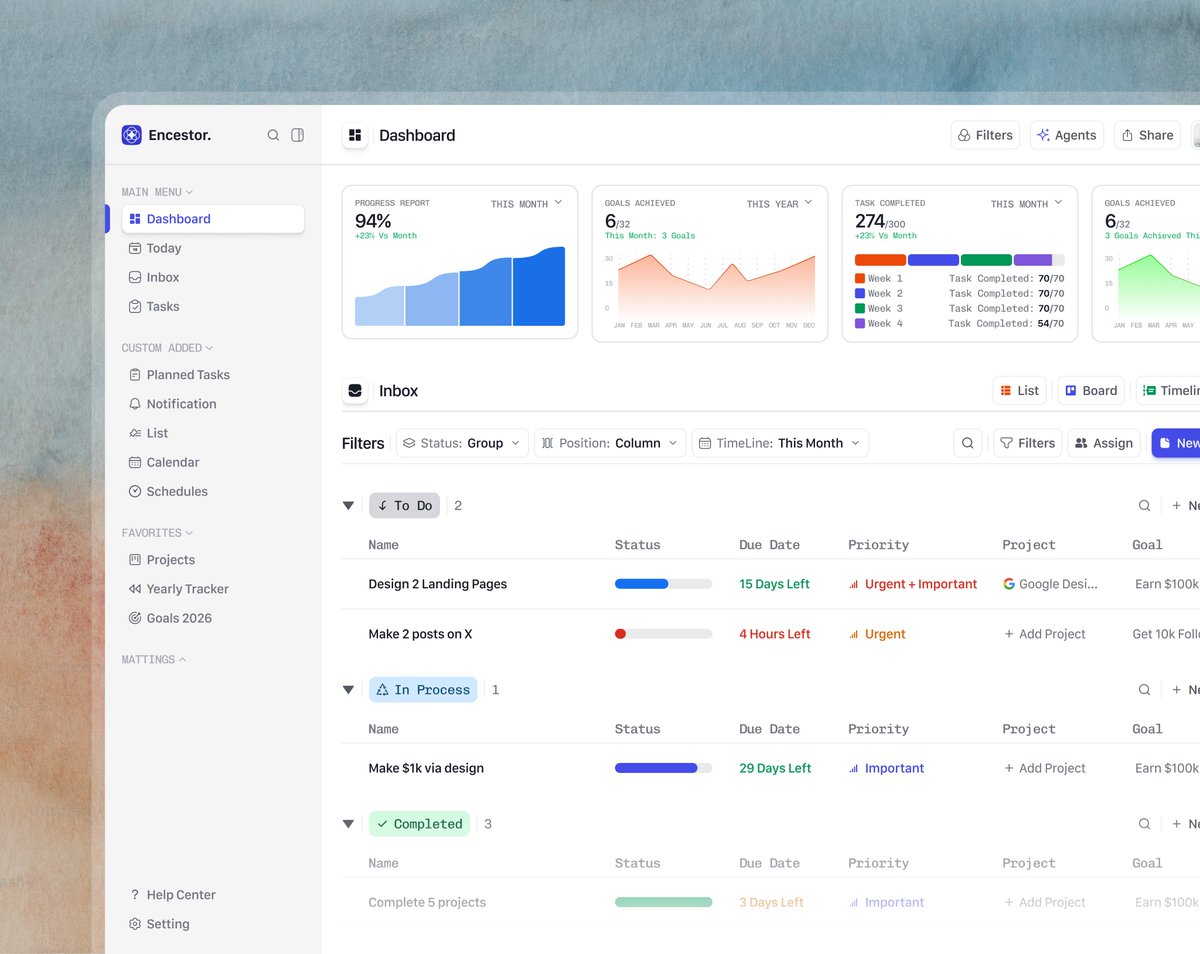Open search in the Inbox filter bar
Image resolution: width=1200 pixels, height=954 pixels.
coord(967,443)
